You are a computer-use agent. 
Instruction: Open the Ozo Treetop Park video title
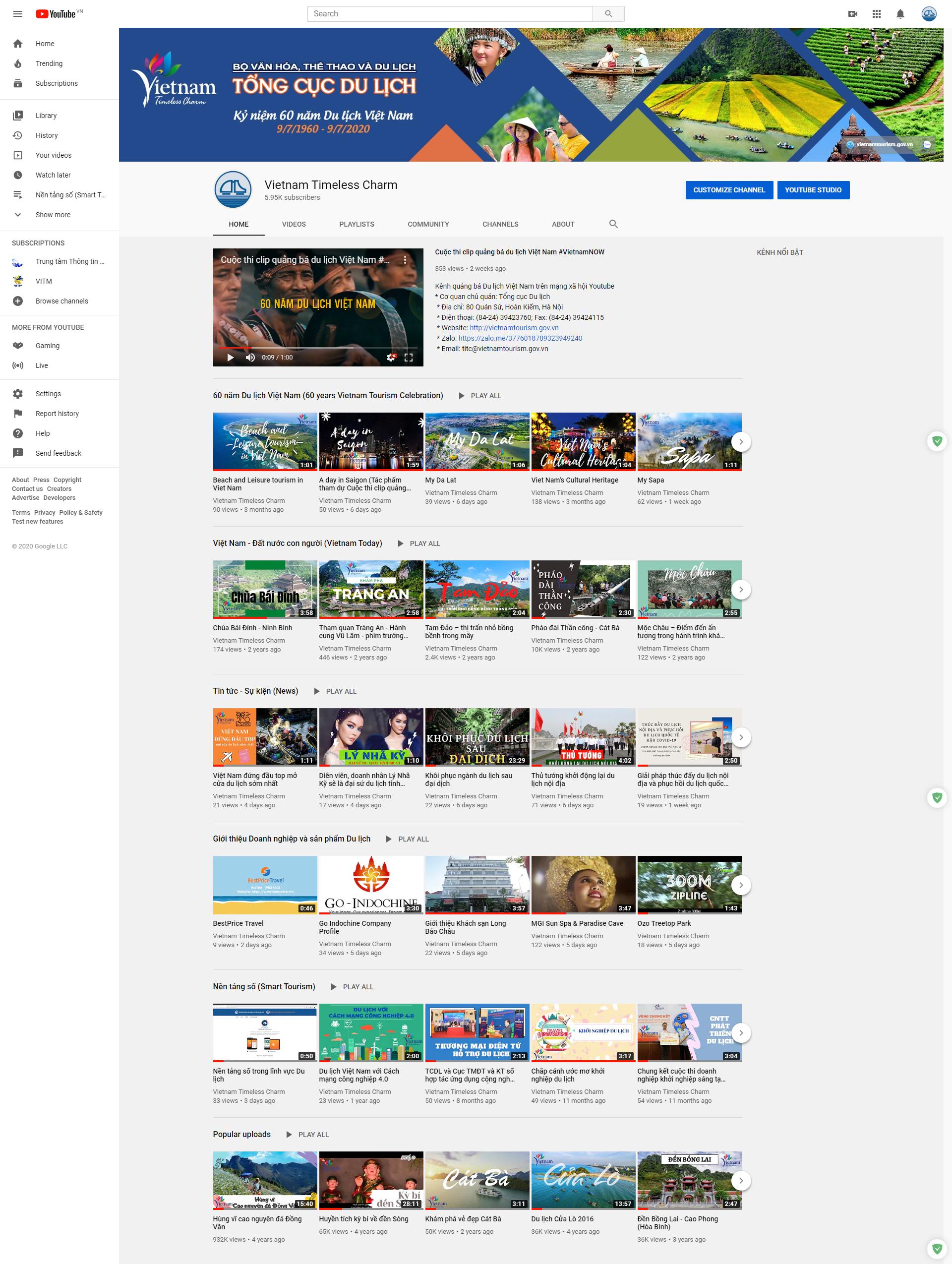[664, 923]
